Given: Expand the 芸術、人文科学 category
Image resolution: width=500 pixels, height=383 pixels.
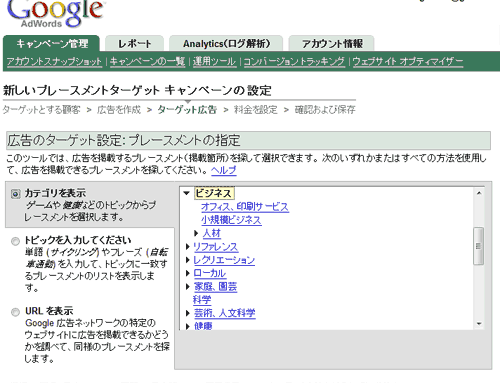Looking at the screenshot, I should (x=188, y=313).
